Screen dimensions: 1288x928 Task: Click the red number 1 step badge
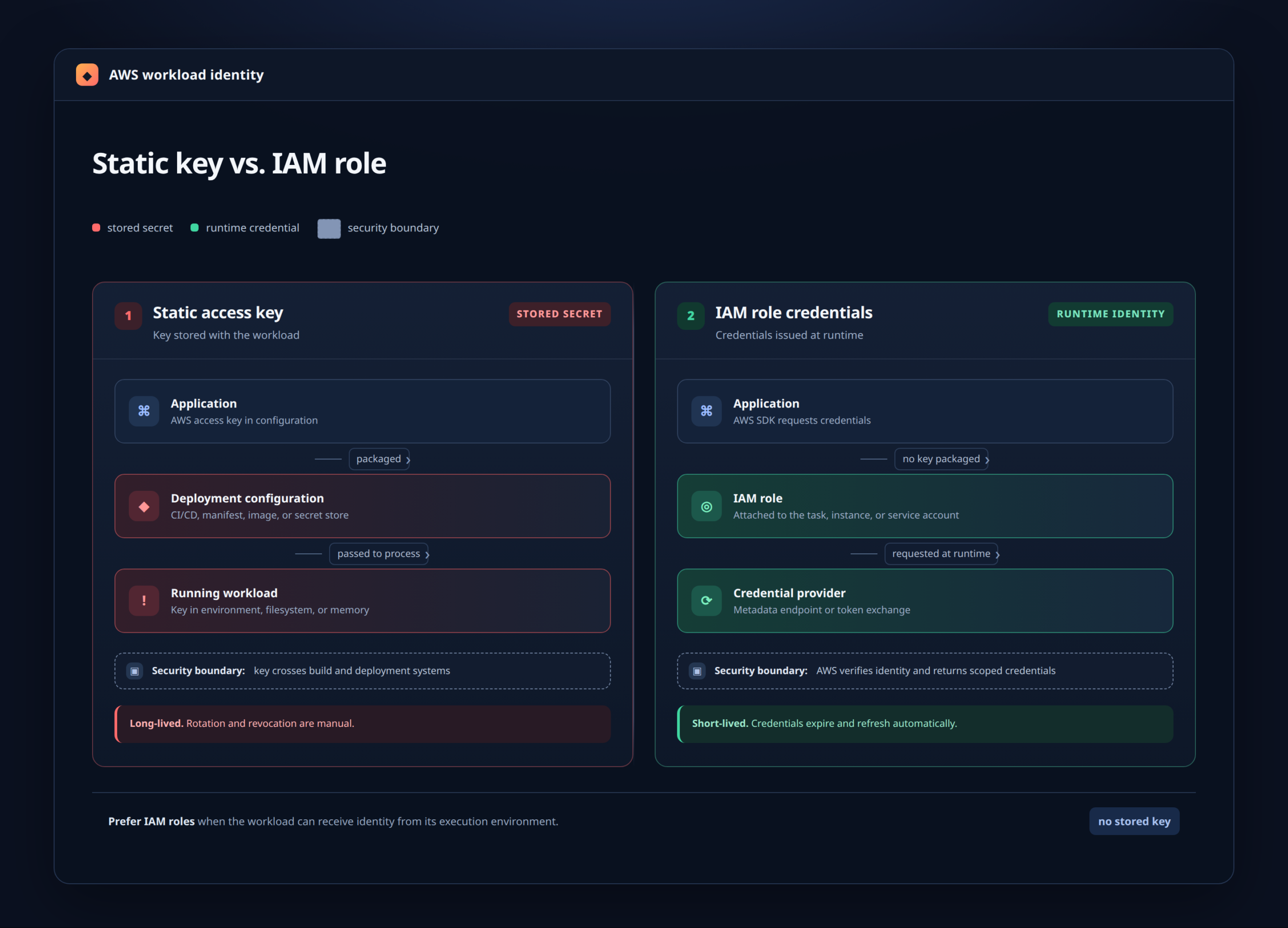point(128,315)
